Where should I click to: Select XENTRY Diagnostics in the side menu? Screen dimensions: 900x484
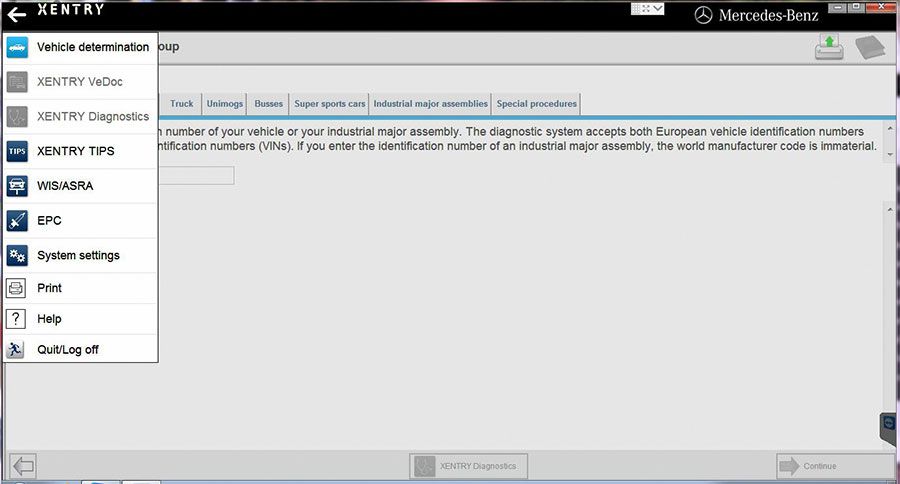click(x=80, y=117)
